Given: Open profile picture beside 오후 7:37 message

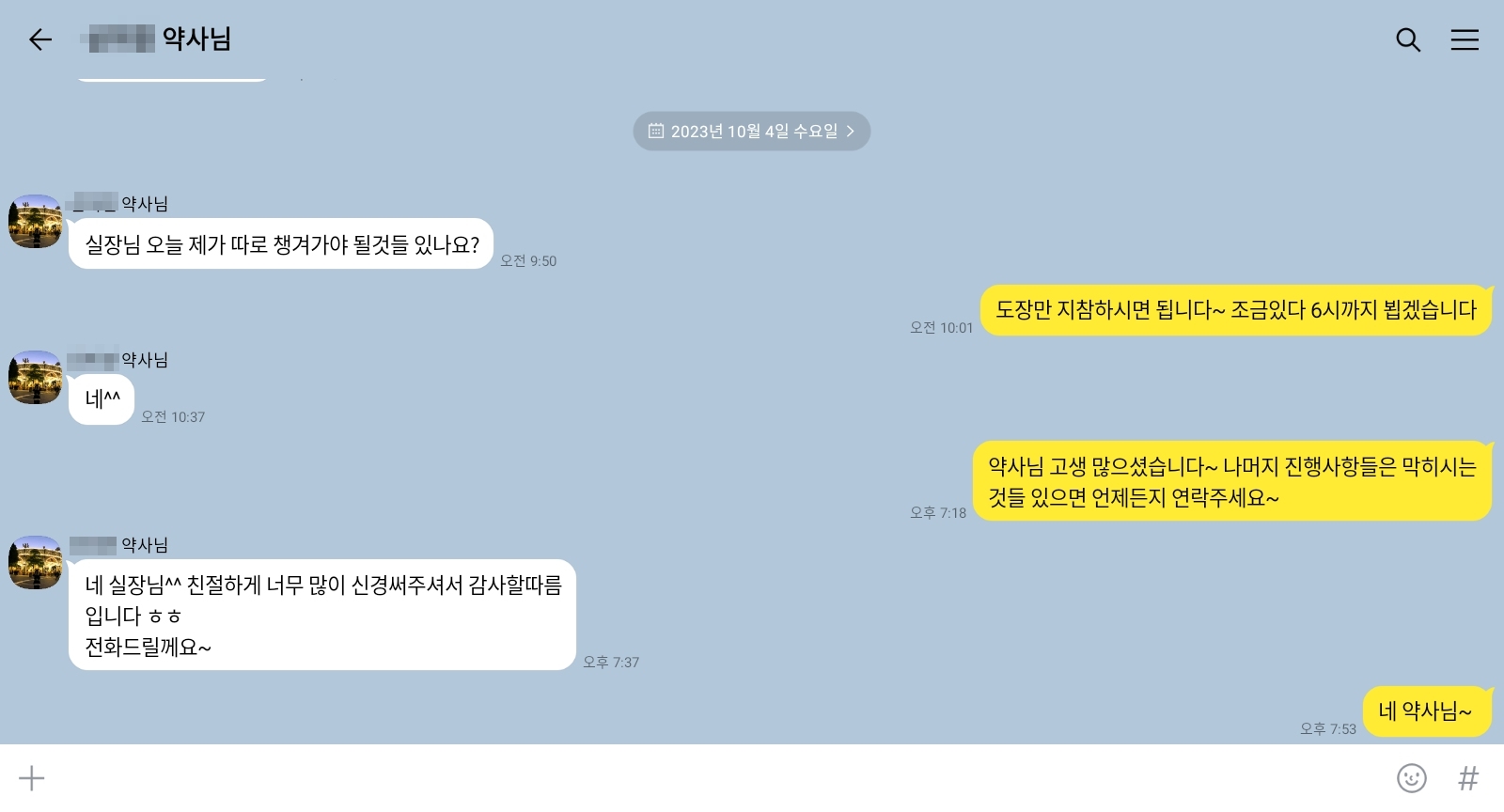Looking at the screenshot, I should point(35,563).
